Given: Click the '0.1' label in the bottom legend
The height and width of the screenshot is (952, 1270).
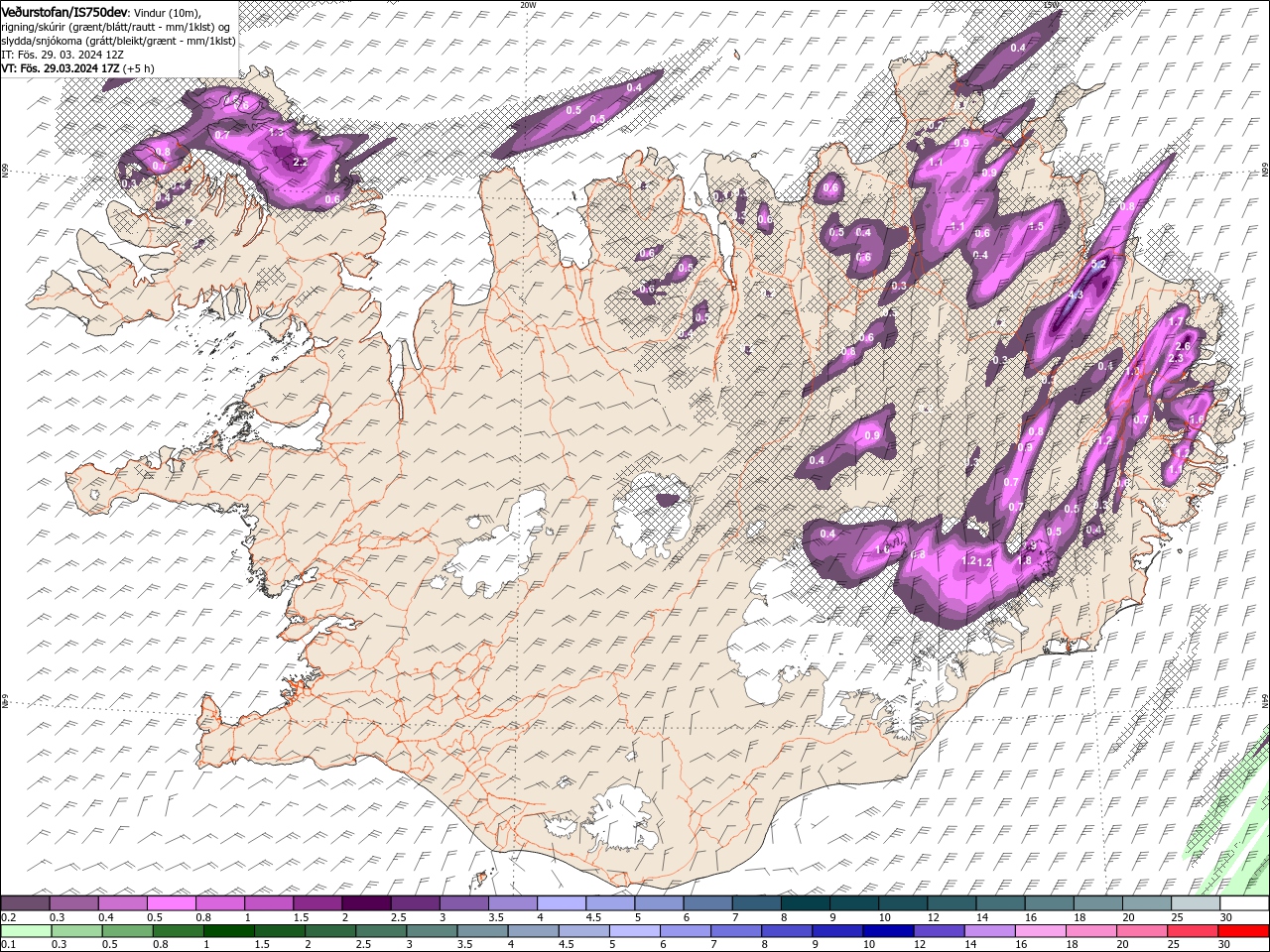Looking at the screenshot, I should pos(8,945).
